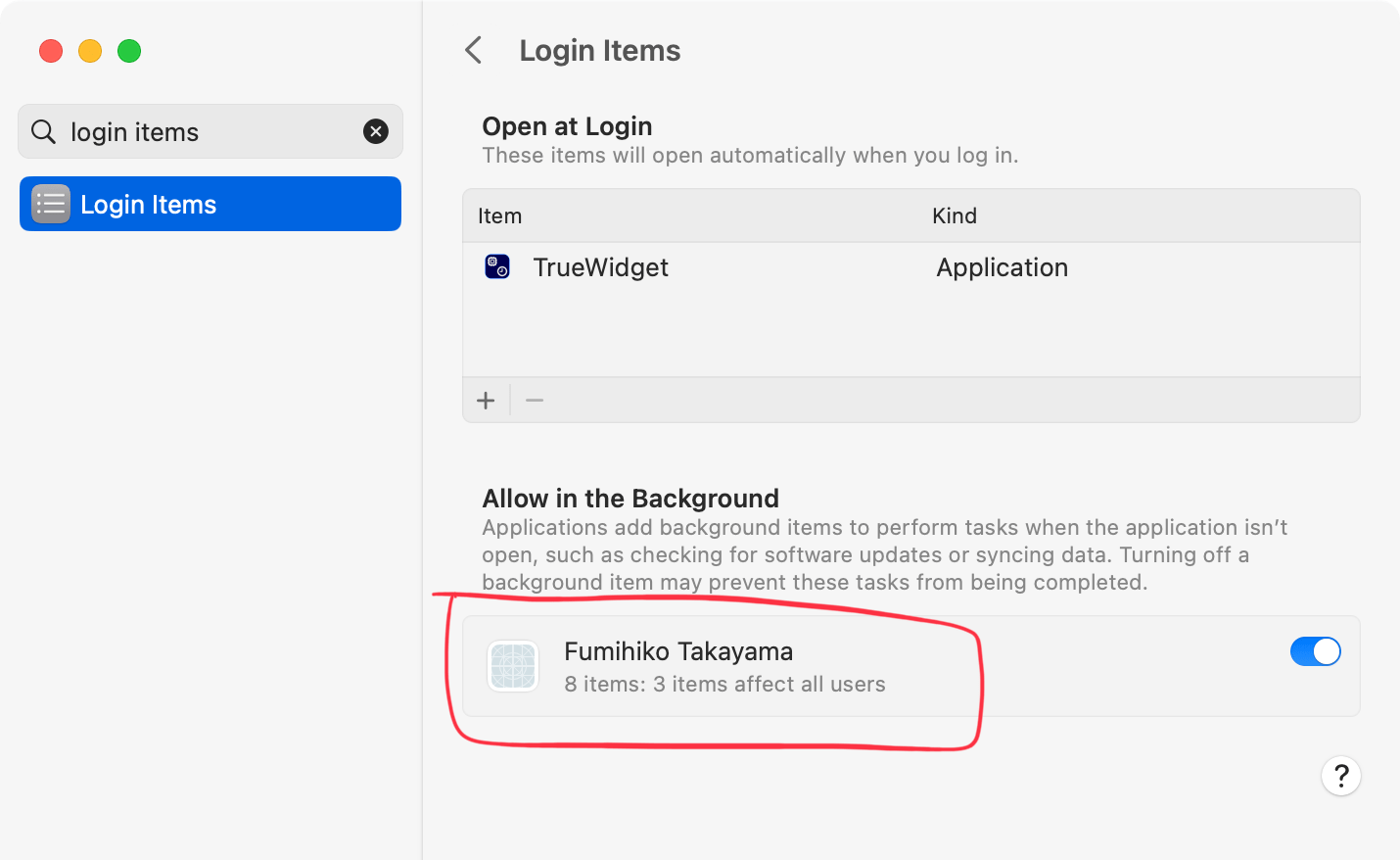Click the 8 items affect all users text
This screenshot has width=1400, height=860.
point(724,684)
